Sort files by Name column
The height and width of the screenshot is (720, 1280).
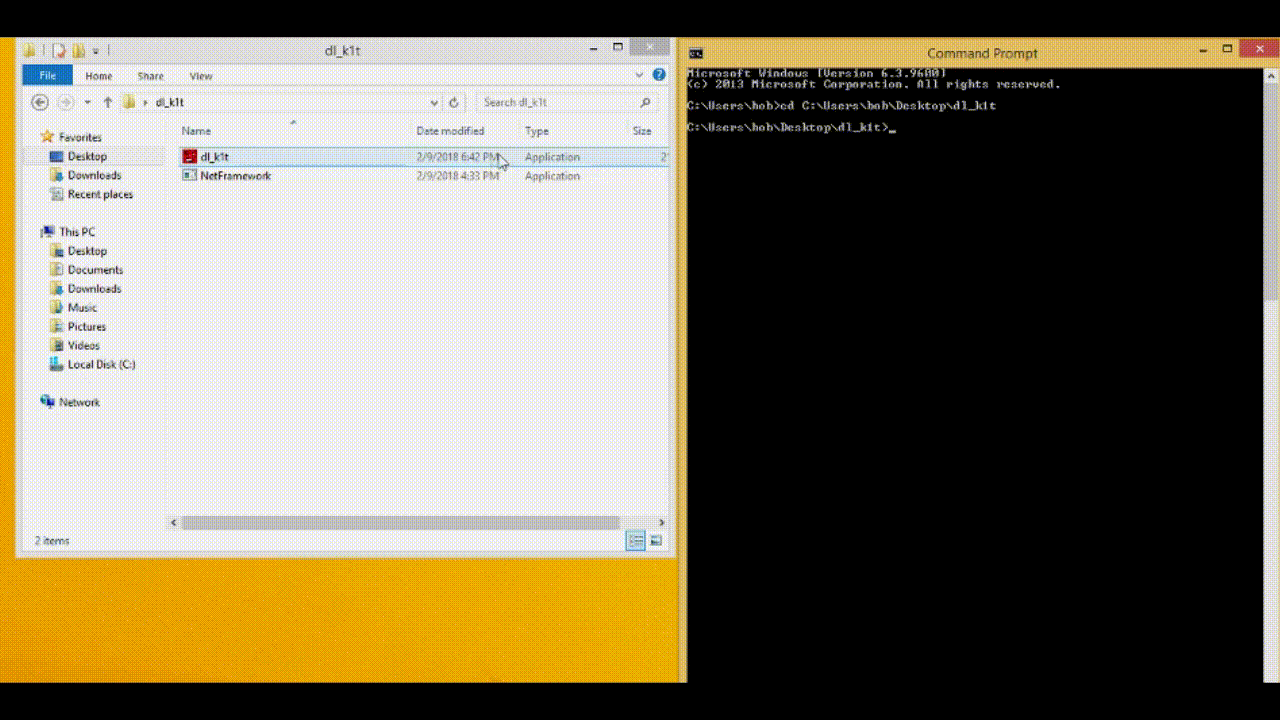pyautogui.click(x=196, y=131)
